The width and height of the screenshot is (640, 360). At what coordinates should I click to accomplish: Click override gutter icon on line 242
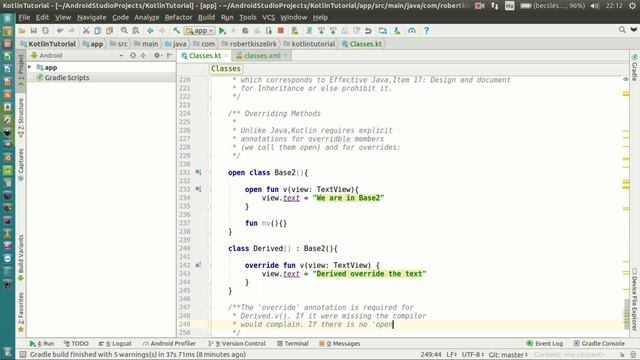coord(198,265)
